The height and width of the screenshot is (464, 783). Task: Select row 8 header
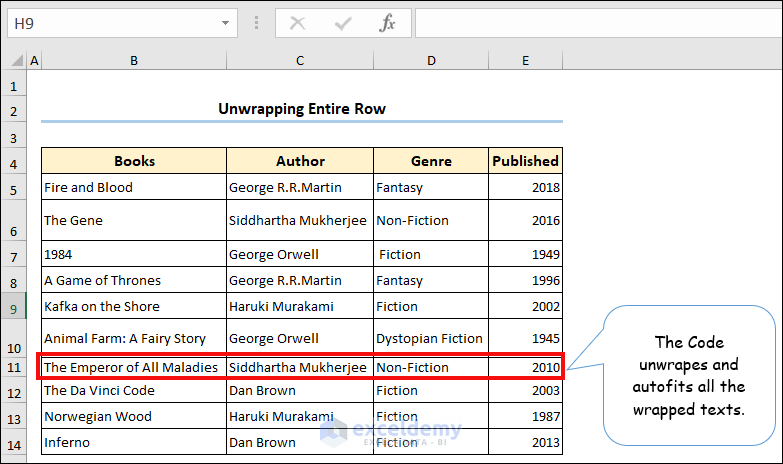coord(13,280)
